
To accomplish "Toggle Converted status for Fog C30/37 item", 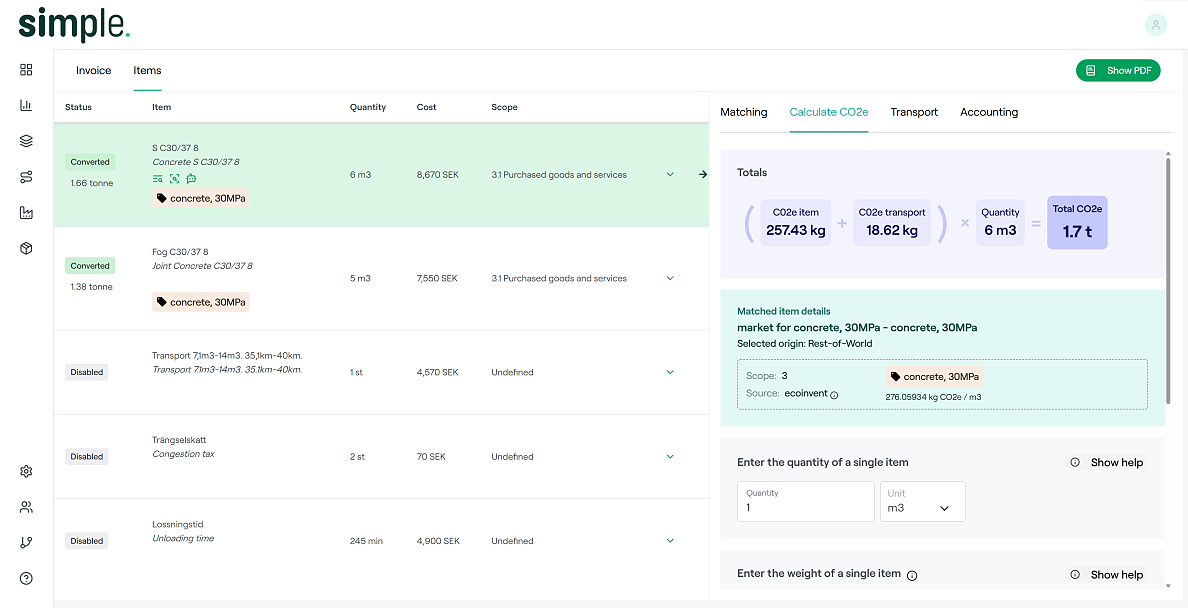I will pyautogui.click(x=89, y=265).
